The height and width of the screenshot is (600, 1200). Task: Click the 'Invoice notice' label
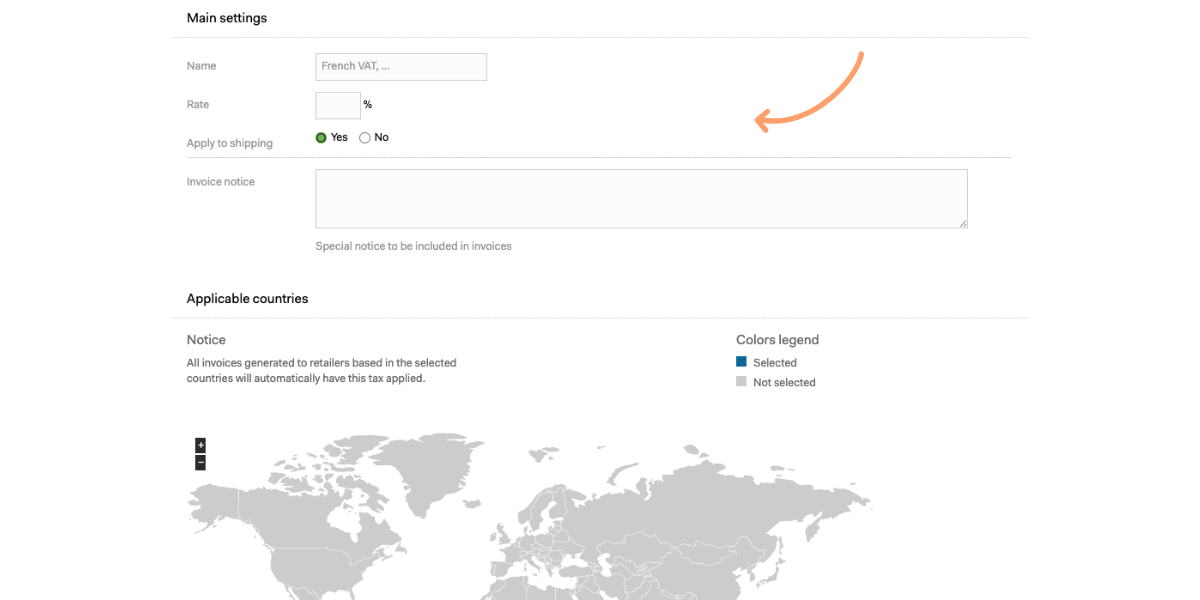click(x=221, y=182)
